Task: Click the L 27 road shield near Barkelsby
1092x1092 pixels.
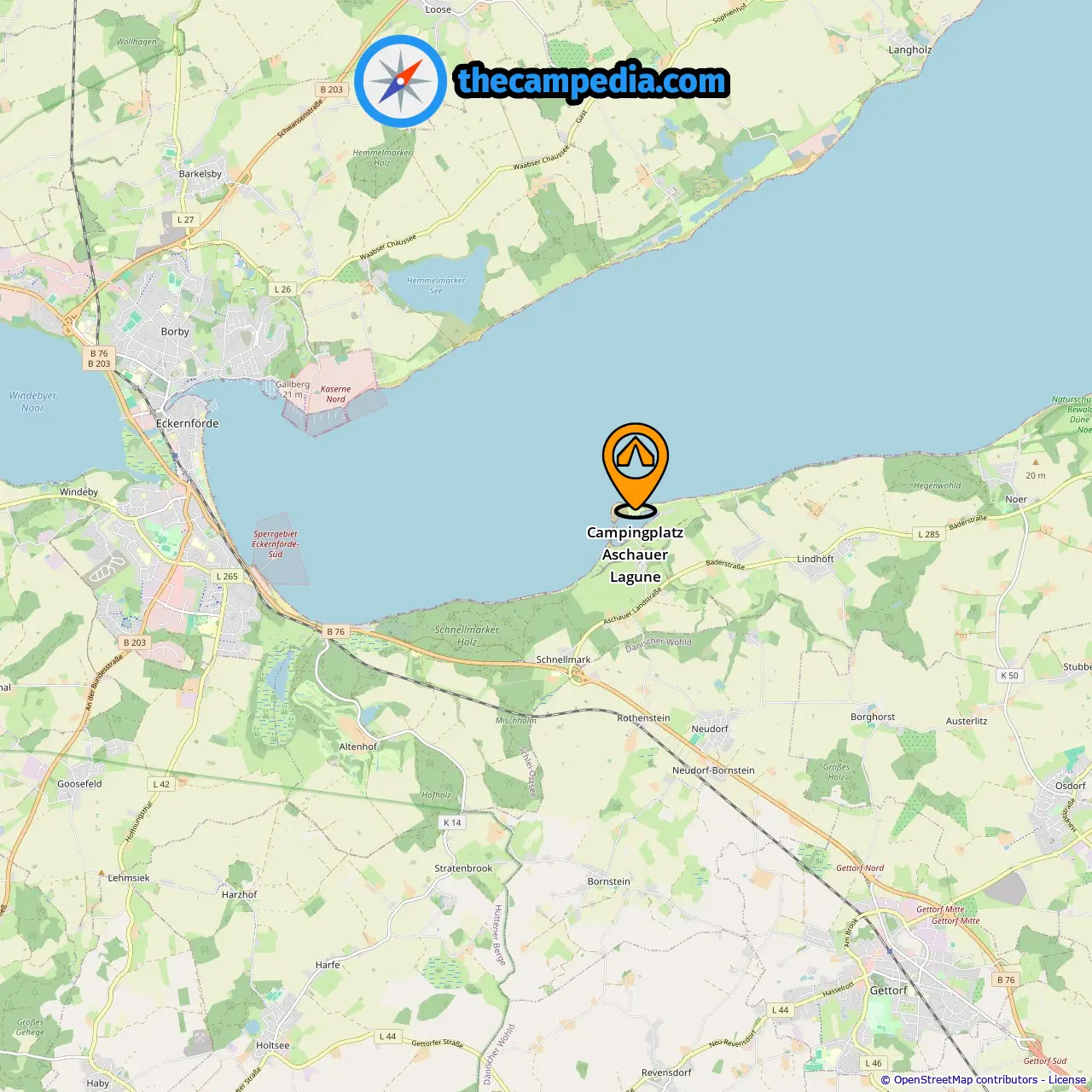Action: (x=185, y=219)
